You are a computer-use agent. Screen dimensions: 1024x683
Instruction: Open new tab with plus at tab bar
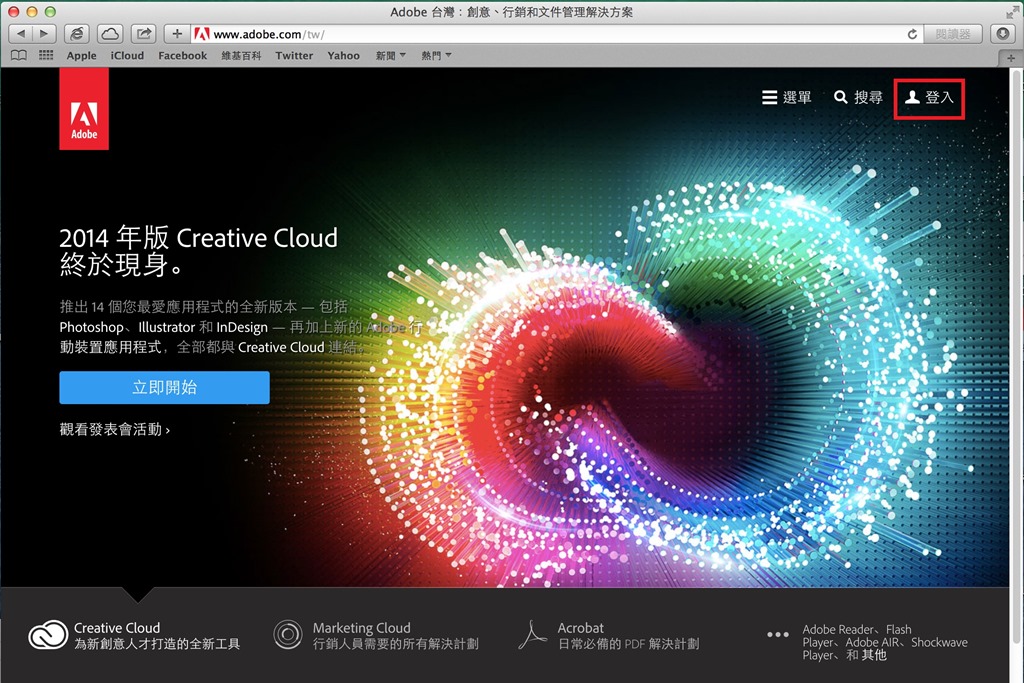click(1011, 57)
